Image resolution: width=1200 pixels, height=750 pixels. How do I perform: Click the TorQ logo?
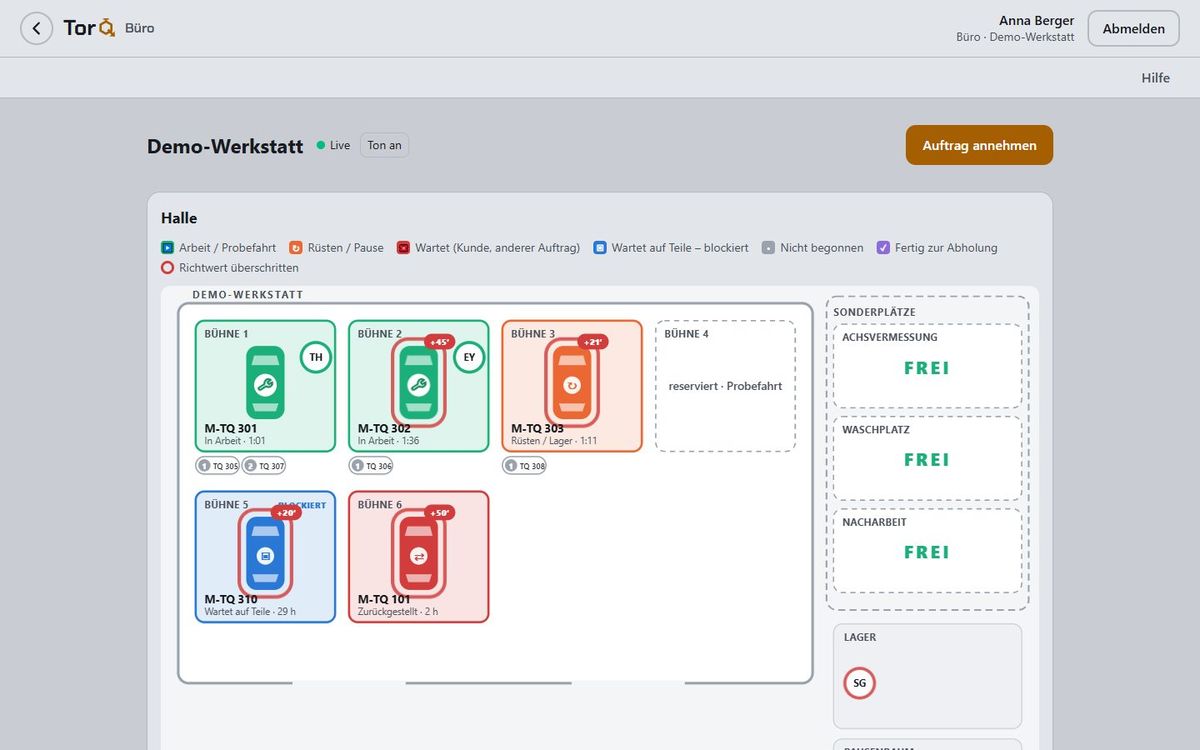click(90, 28)
